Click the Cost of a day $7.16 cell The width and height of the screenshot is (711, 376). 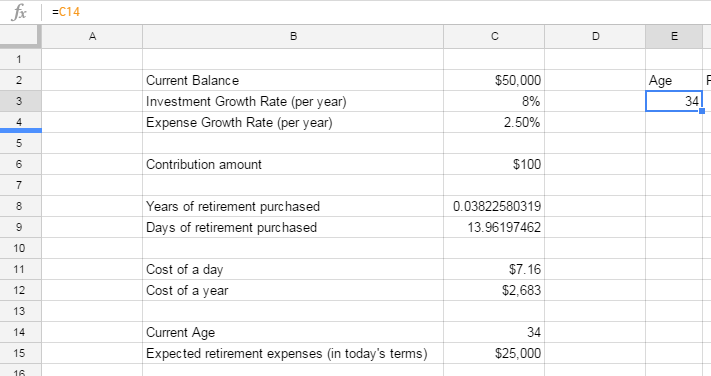(494, 269)
